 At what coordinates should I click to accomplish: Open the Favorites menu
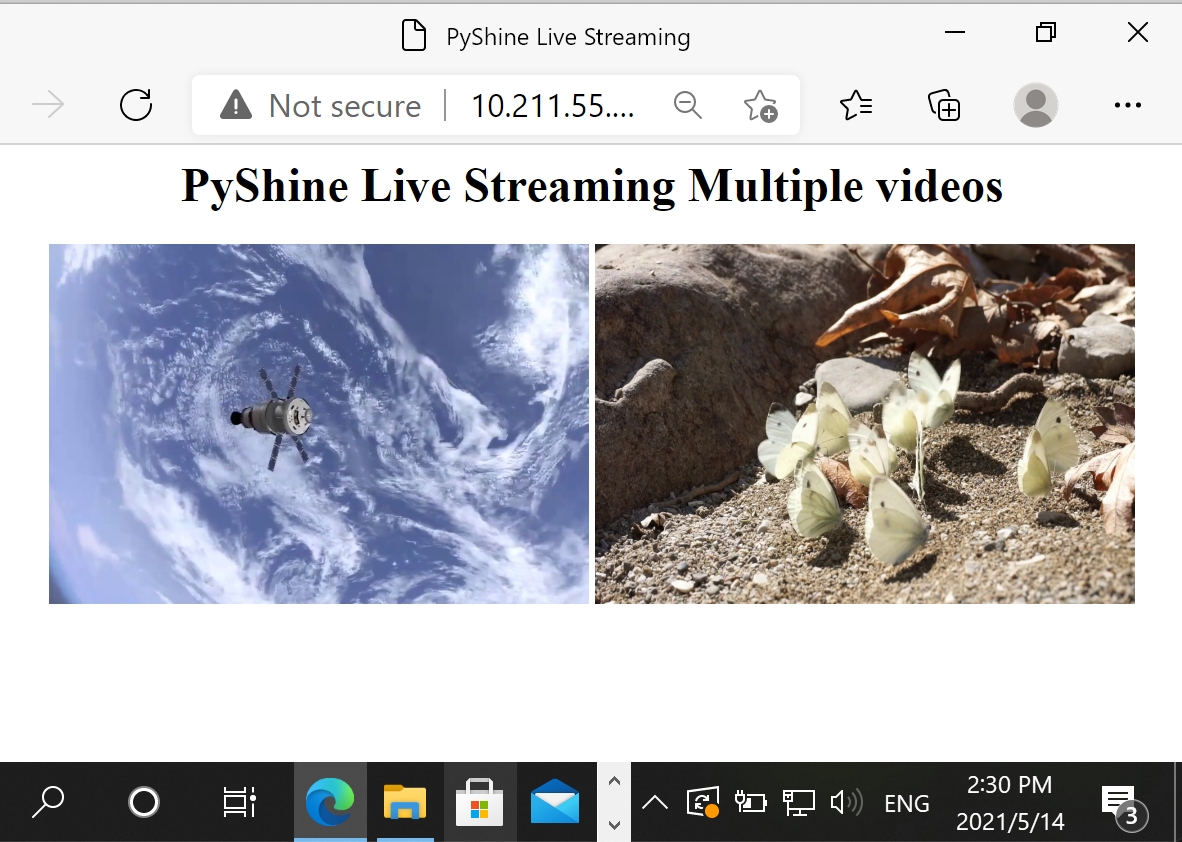855,105
